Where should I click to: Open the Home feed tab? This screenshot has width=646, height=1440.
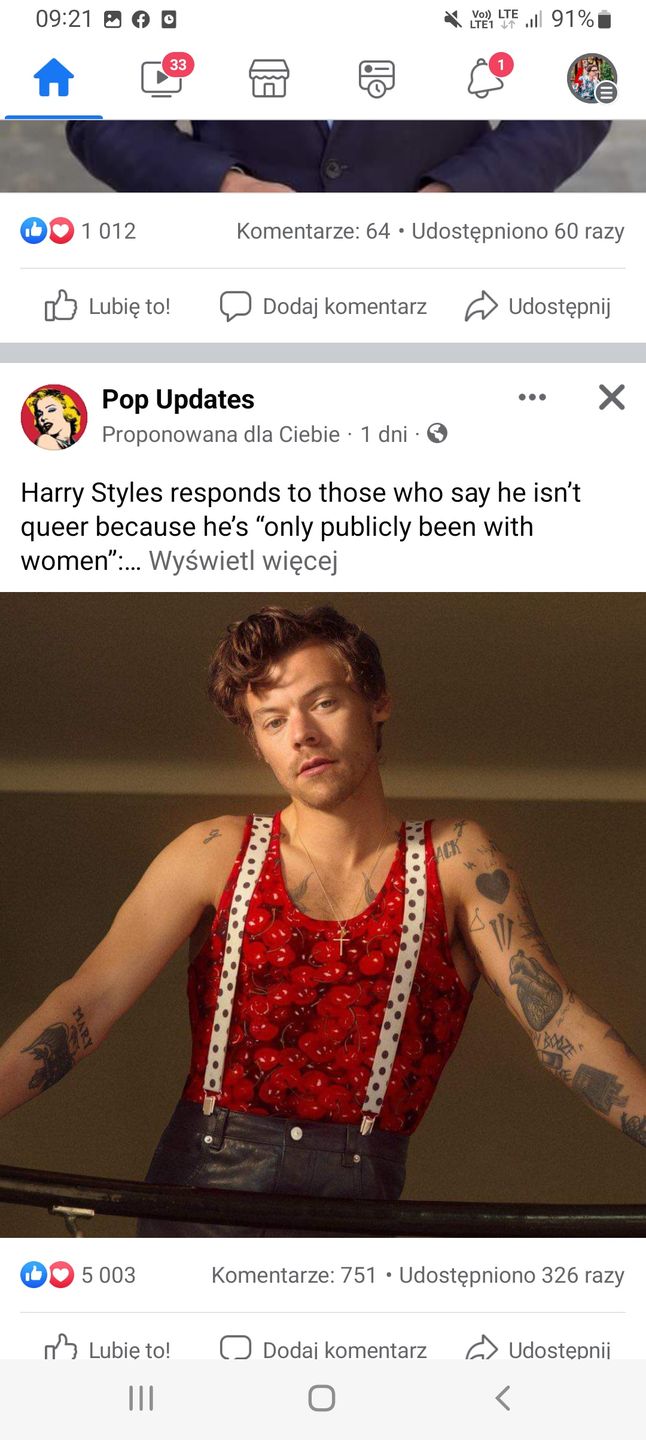54,78
